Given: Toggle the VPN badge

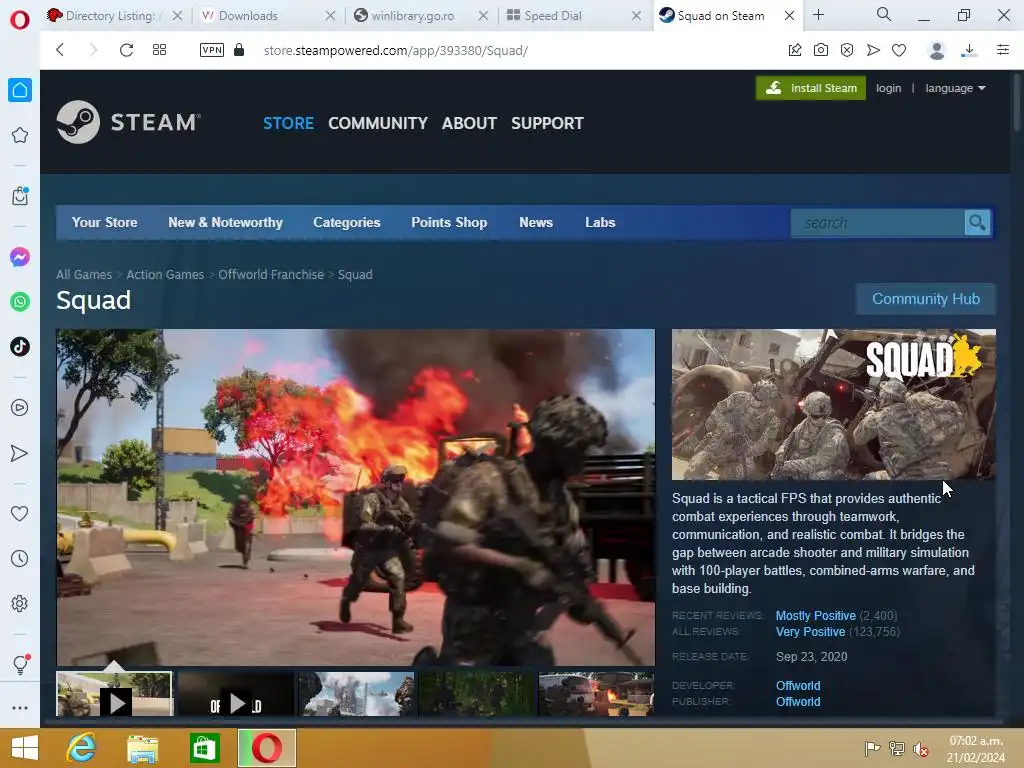Looking at the screenshot, I should (x=212, y=50).
